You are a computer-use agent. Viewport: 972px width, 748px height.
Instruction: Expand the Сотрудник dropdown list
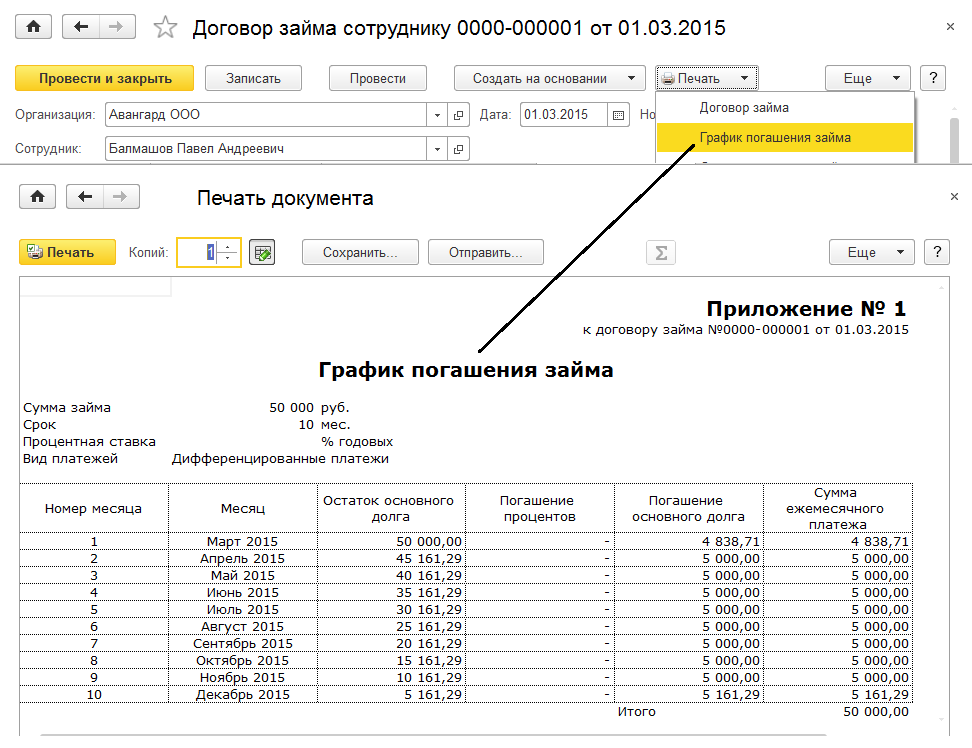(x=437, y=149)
